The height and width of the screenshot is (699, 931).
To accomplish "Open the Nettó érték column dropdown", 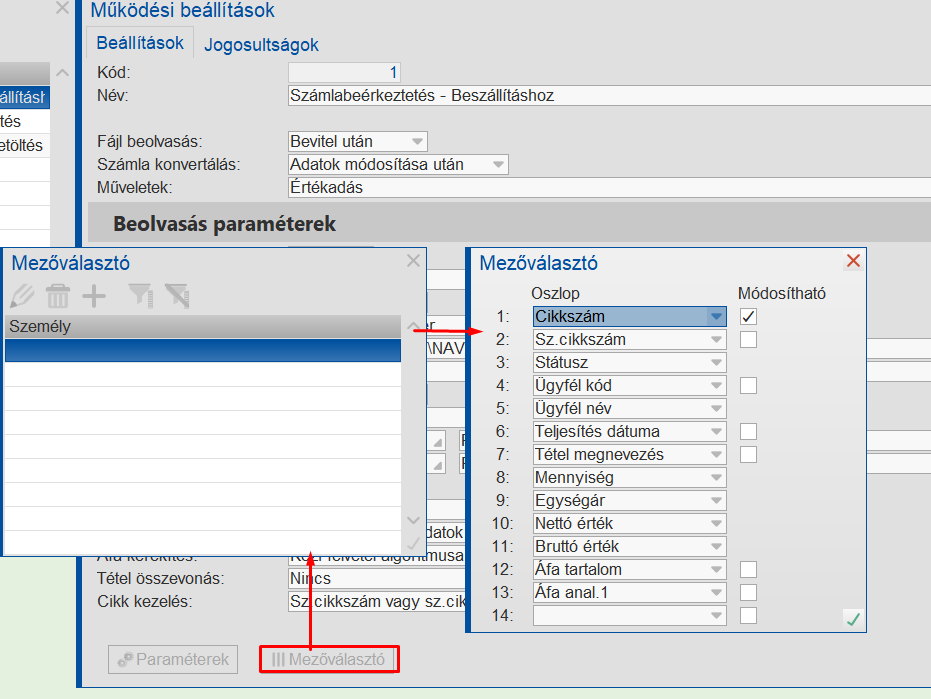I will [x=716, y=523].
